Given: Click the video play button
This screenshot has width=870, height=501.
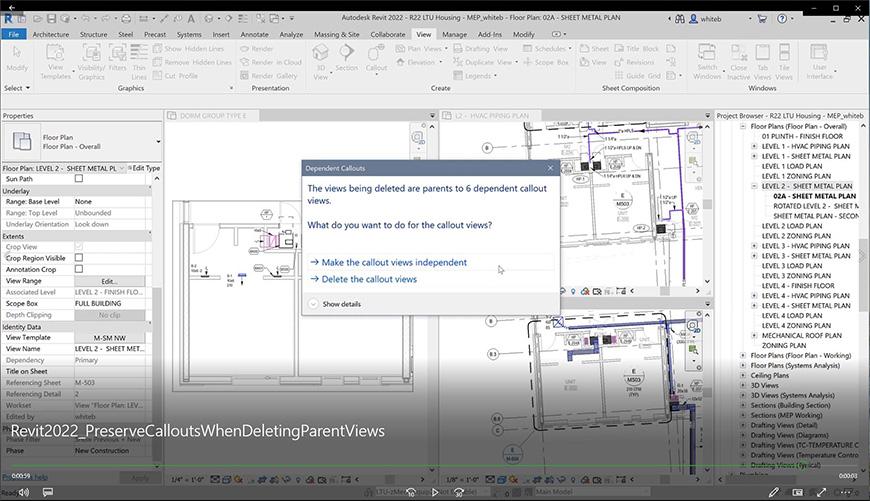Looking at the screenshot, I should (x=435, y=492).
